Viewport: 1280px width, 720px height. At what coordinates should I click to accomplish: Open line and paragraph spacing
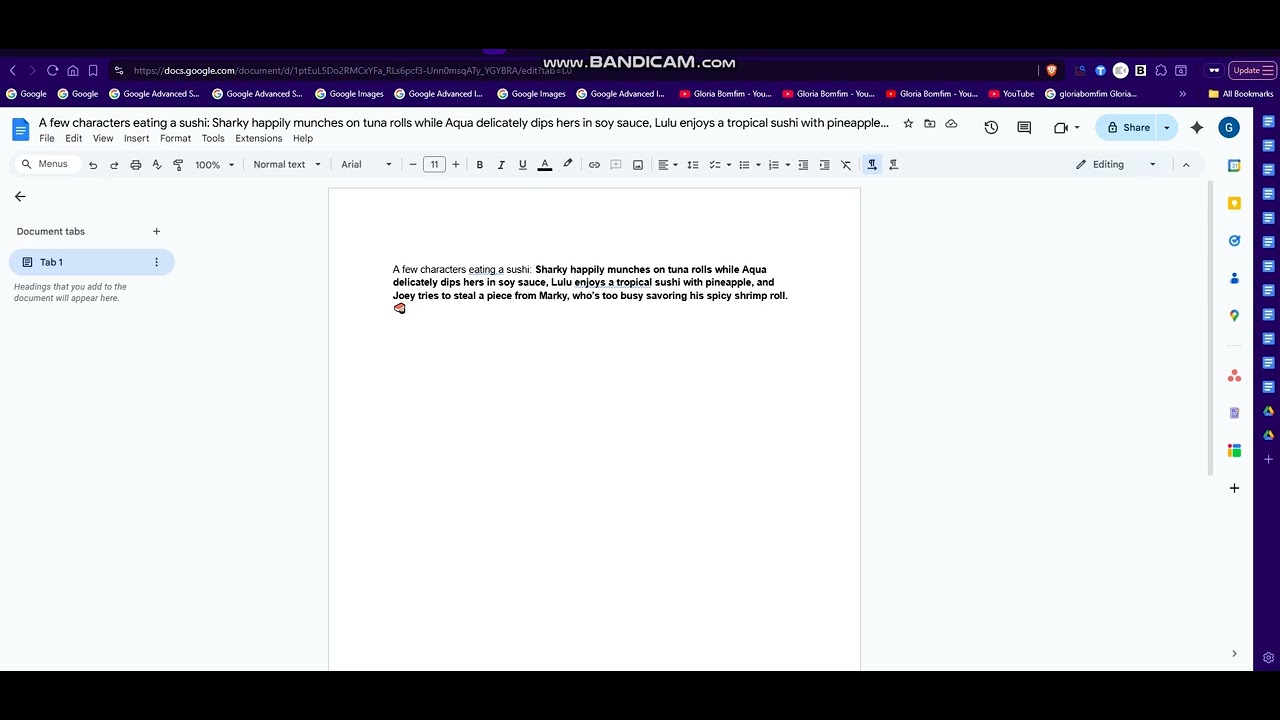[693, 165]
